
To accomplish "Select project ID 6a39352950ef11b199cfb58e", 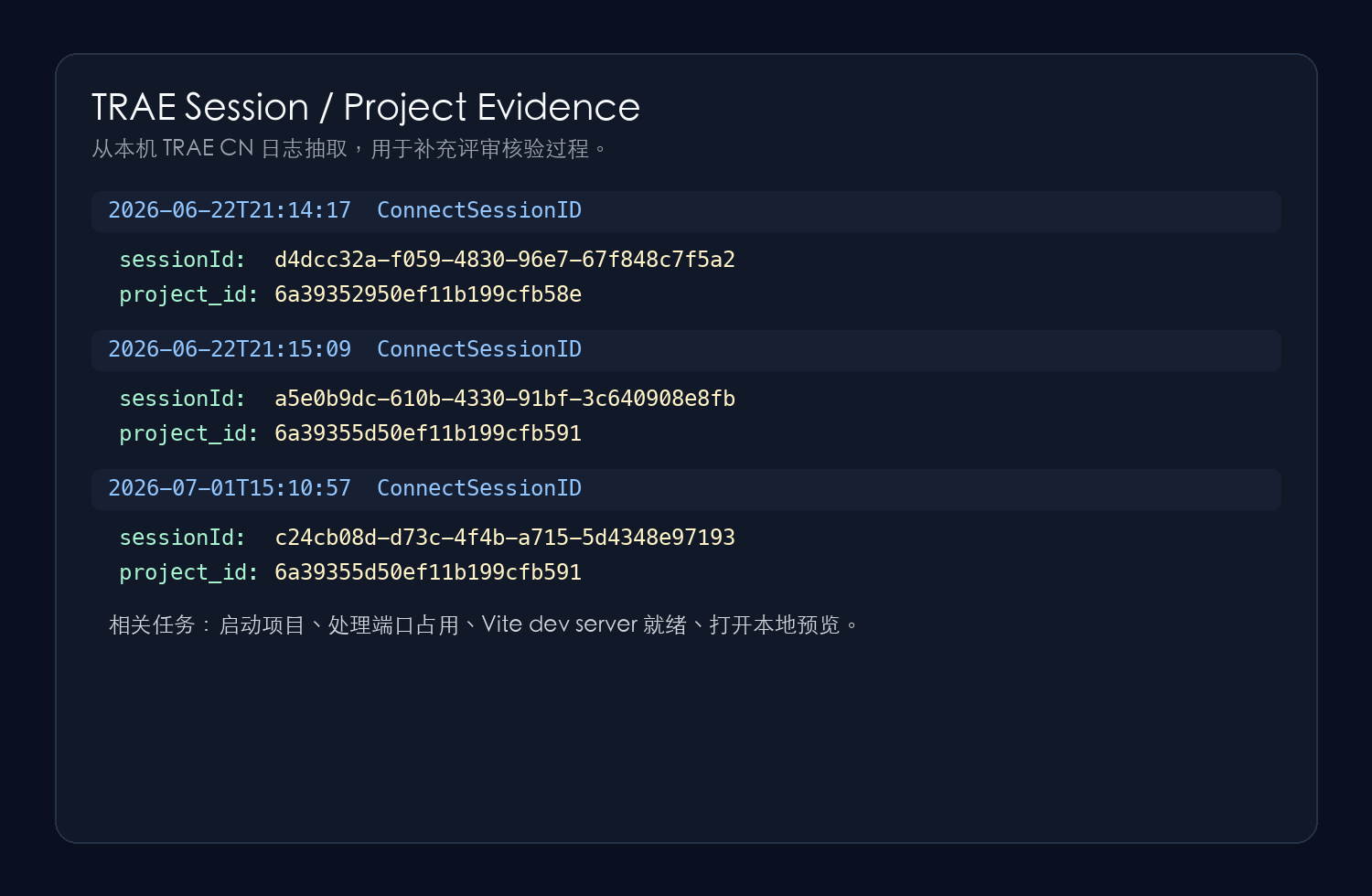I will [428, 294].
